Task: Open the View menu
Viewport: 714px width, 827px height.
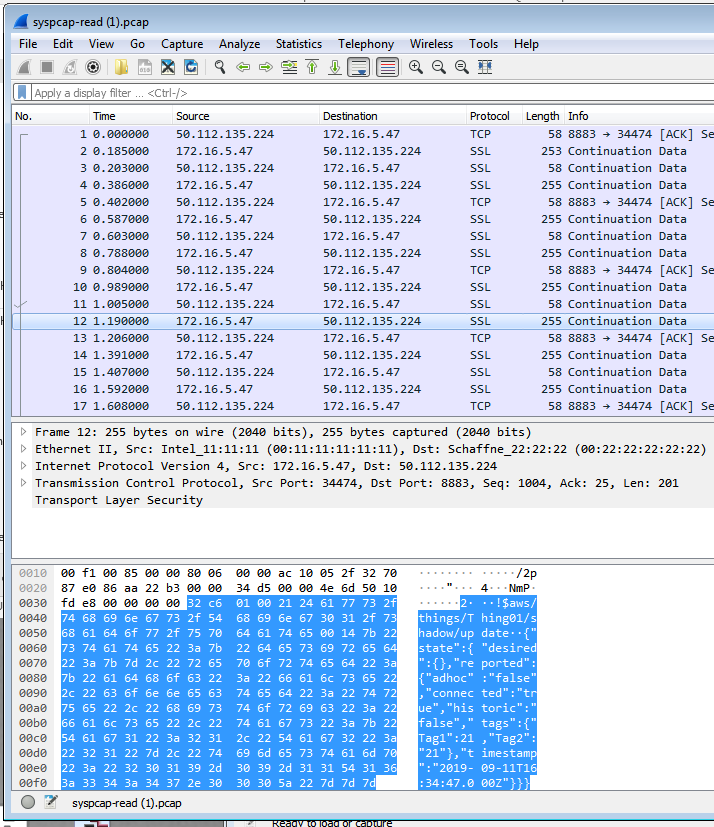Action: [x=101, y=44]
